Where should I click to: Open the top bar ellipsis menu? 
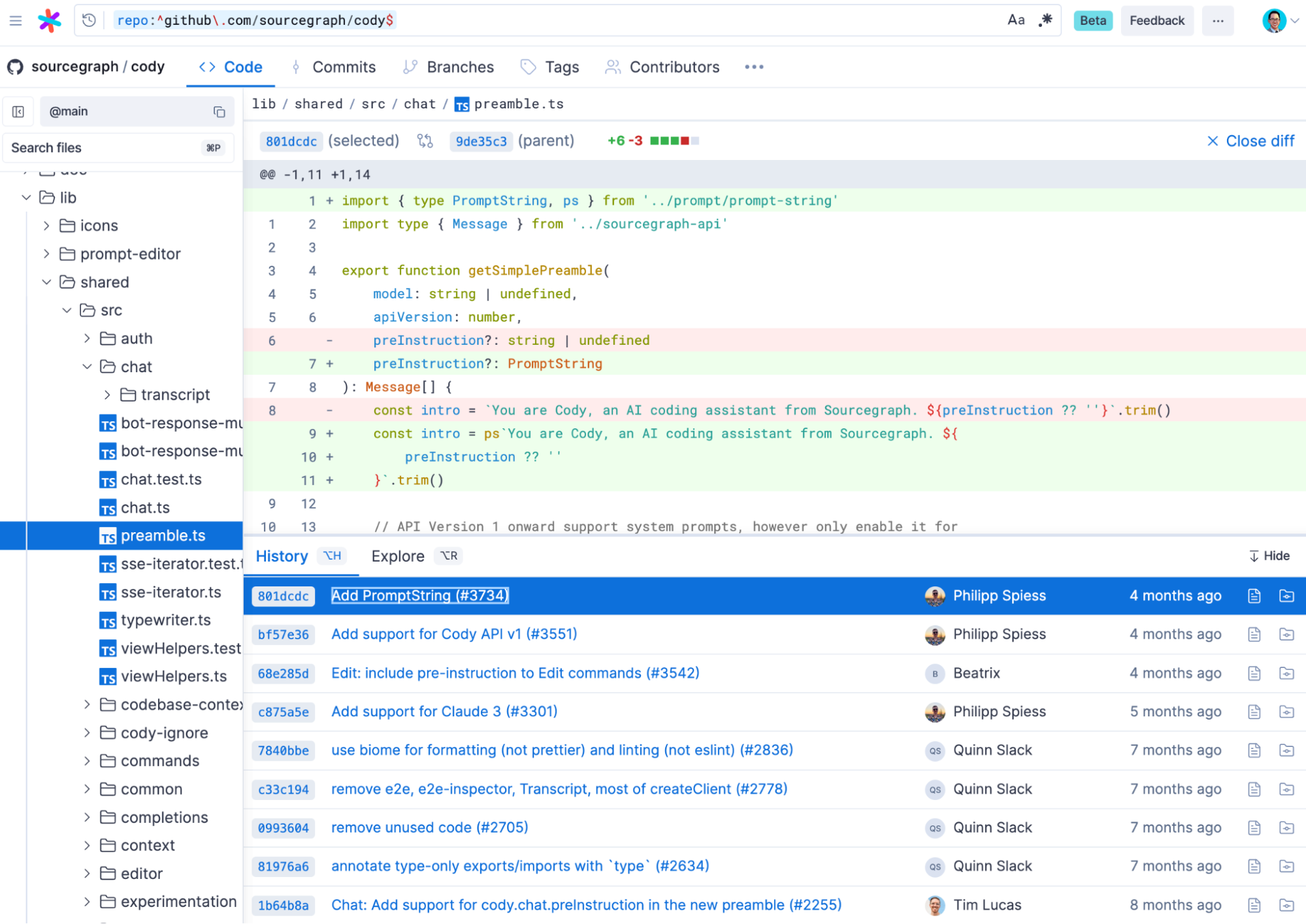[1218, 20]
